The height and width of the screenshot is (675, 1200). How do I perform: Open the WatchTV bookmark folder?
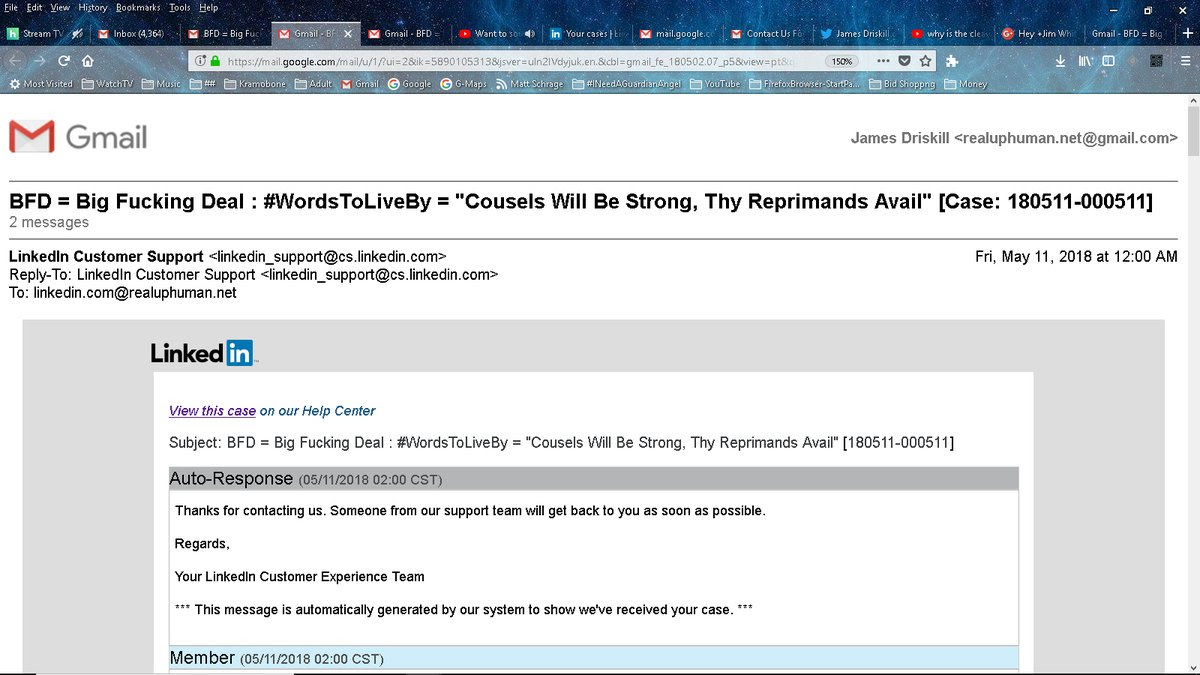click(x=108, y=84)
